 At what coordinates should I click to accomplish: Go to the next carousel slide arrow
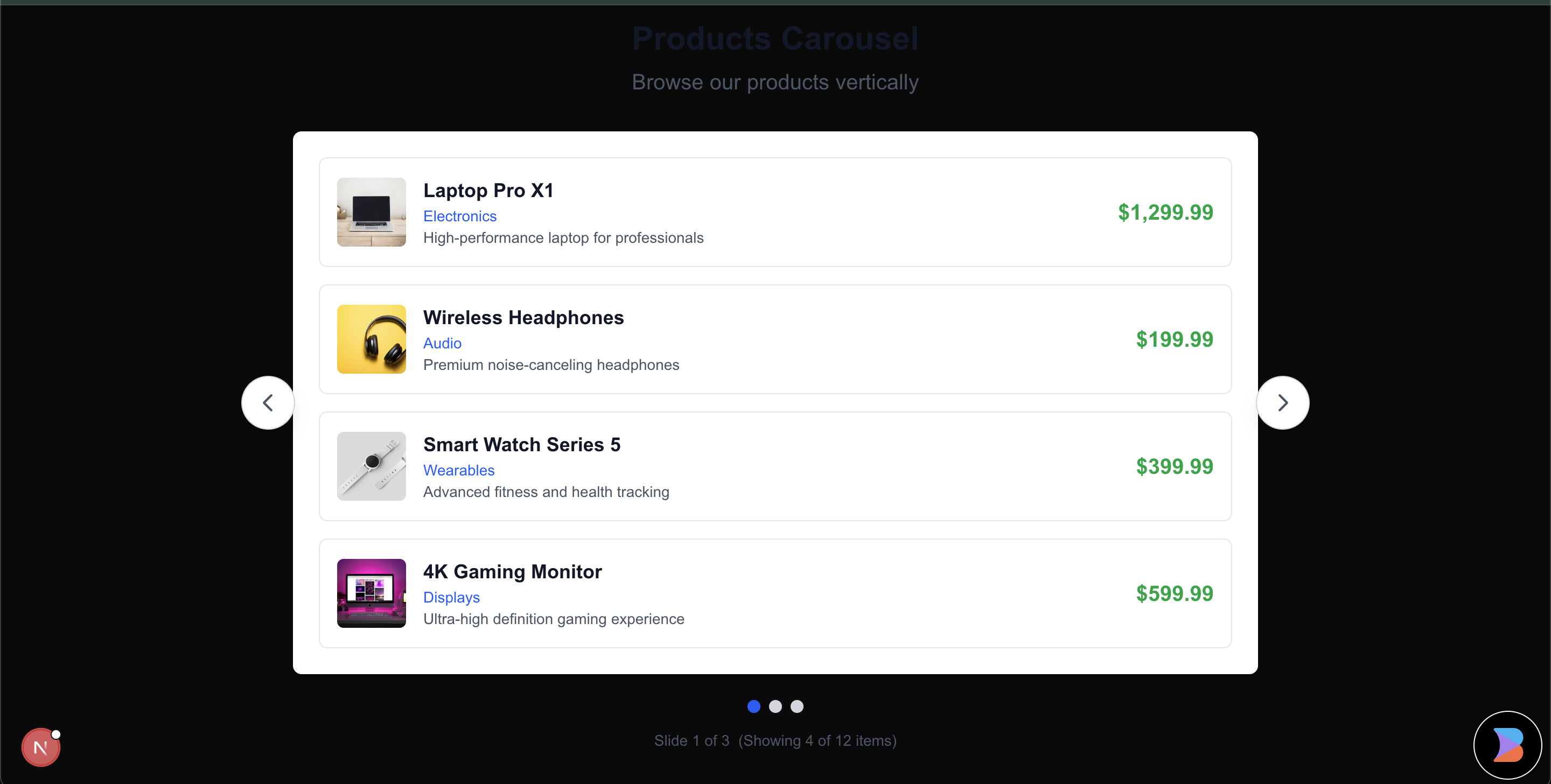pyautogui.click(x=1282, y=402)
